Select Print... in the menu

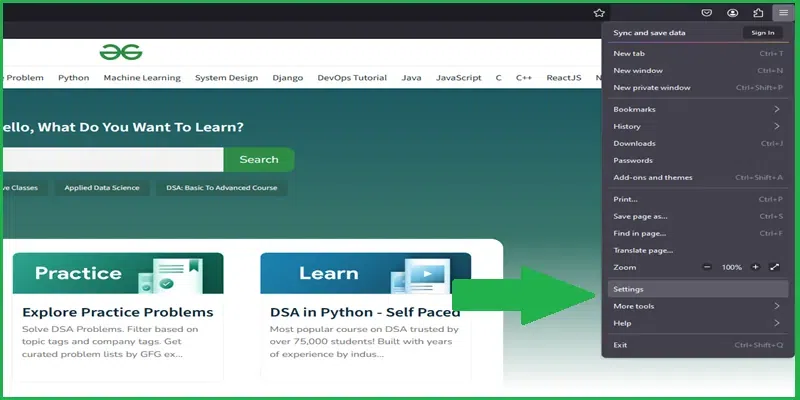click(x=697, y=199)
